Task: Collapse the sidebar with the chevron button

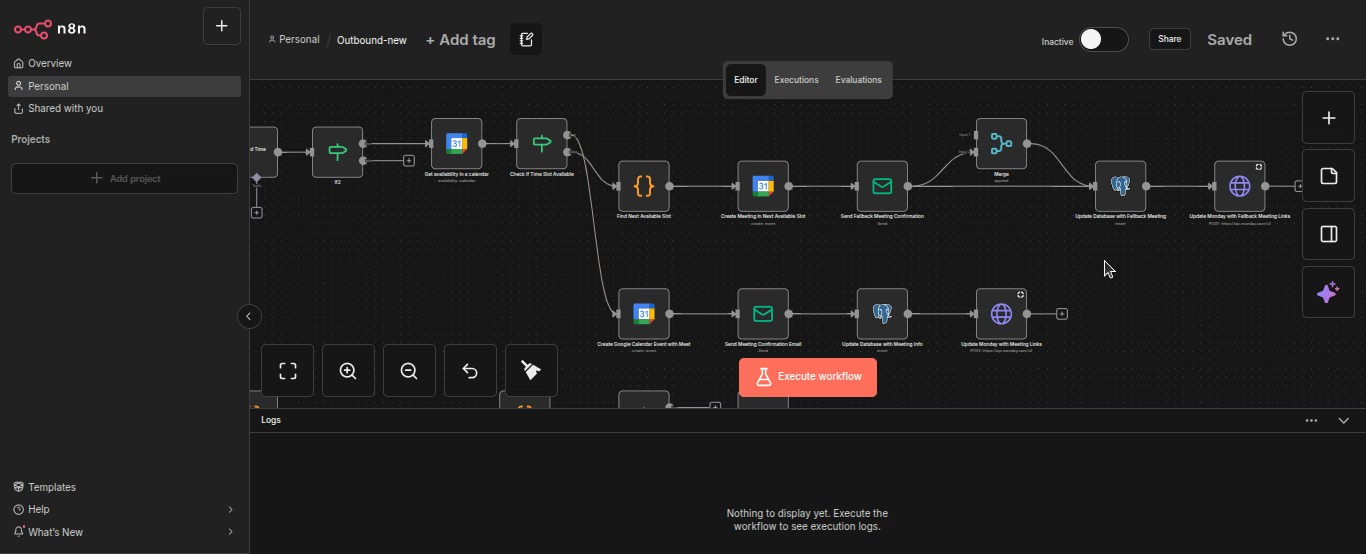Action: [x=249, y=317]
